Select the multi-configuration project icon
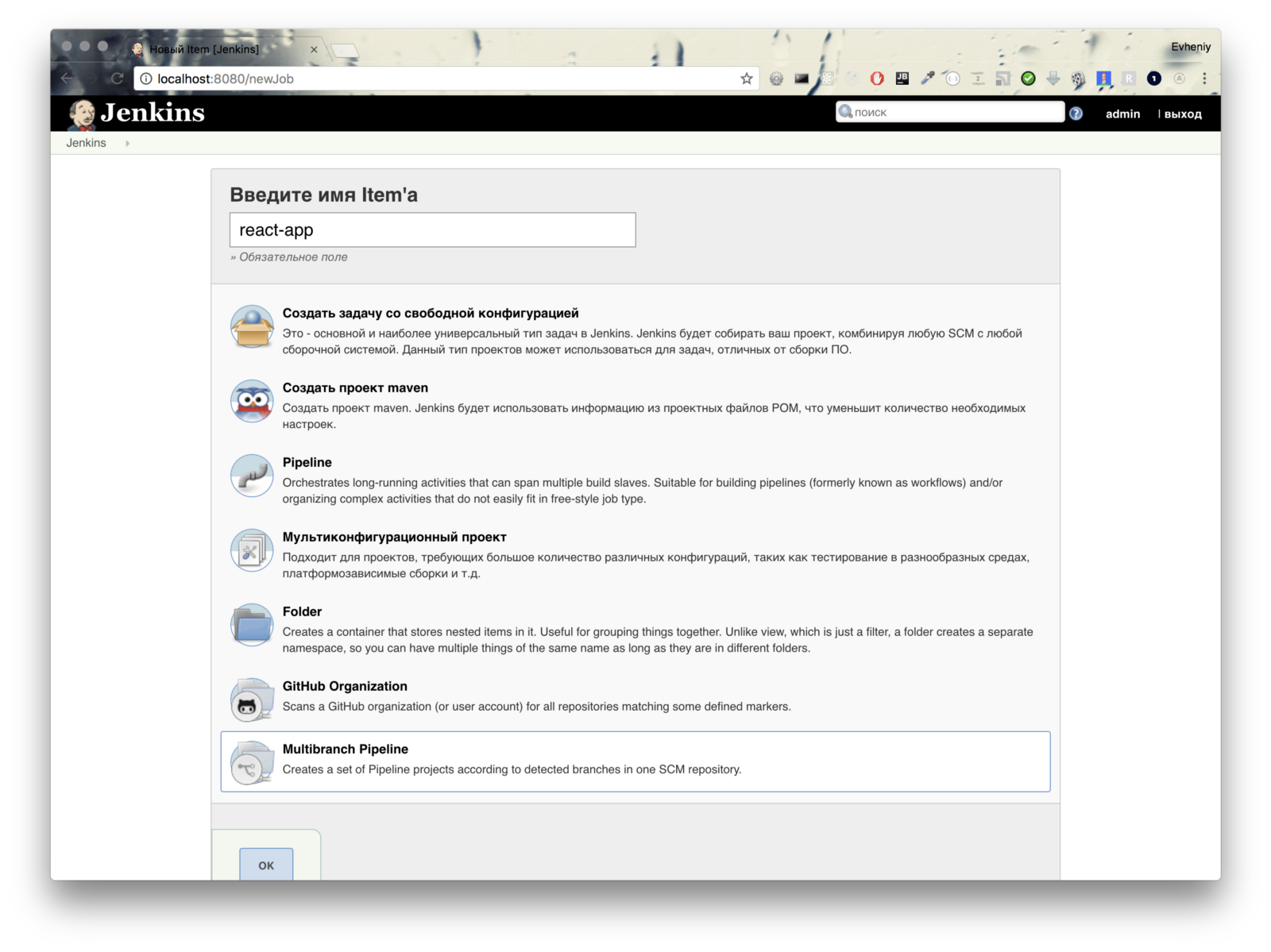Viewport: 1271px width, 952px height. click(252, 550)
